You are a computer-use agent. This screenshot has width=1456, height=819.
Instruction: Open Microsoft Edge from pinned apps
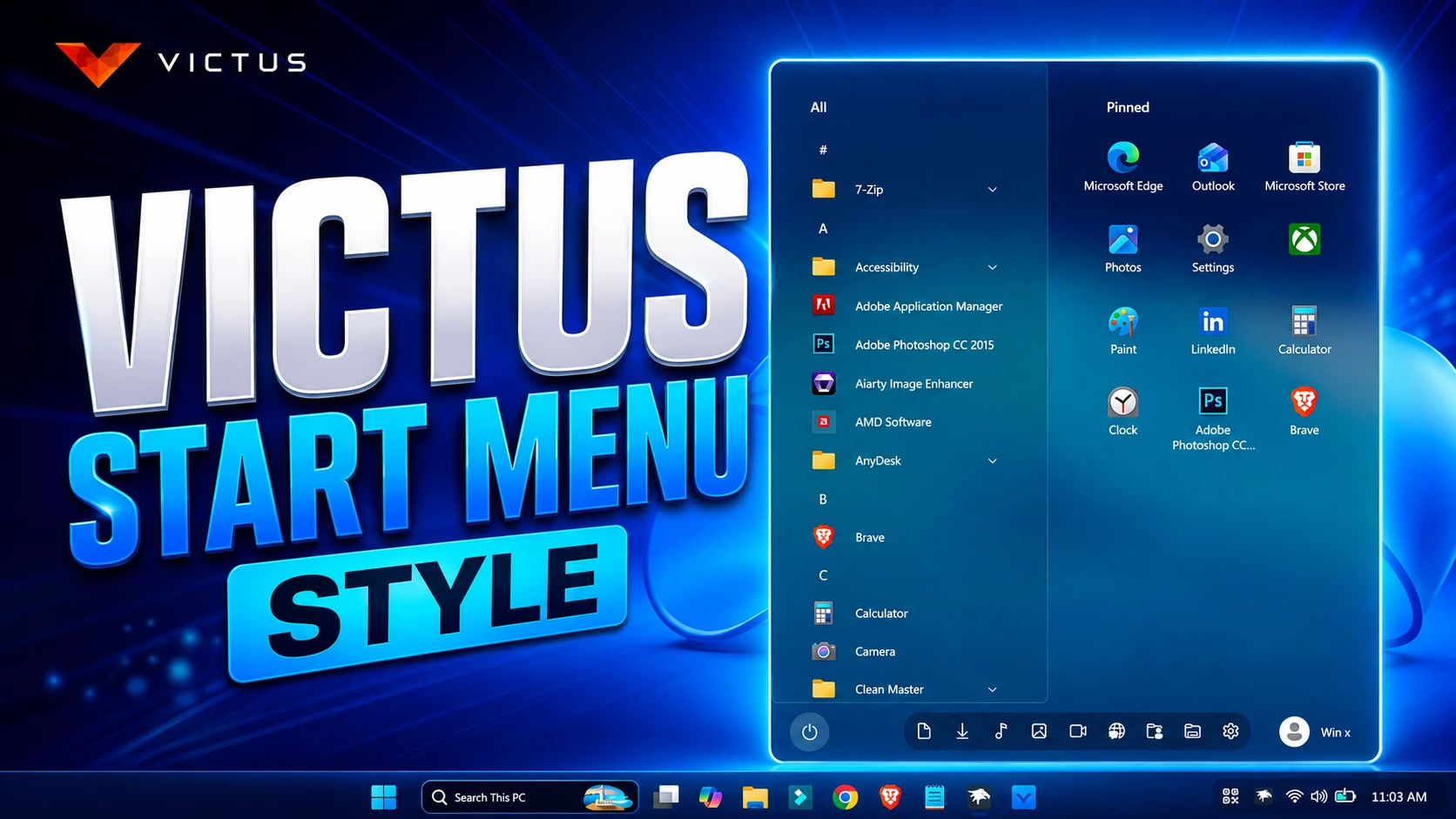coord(1122,166)
